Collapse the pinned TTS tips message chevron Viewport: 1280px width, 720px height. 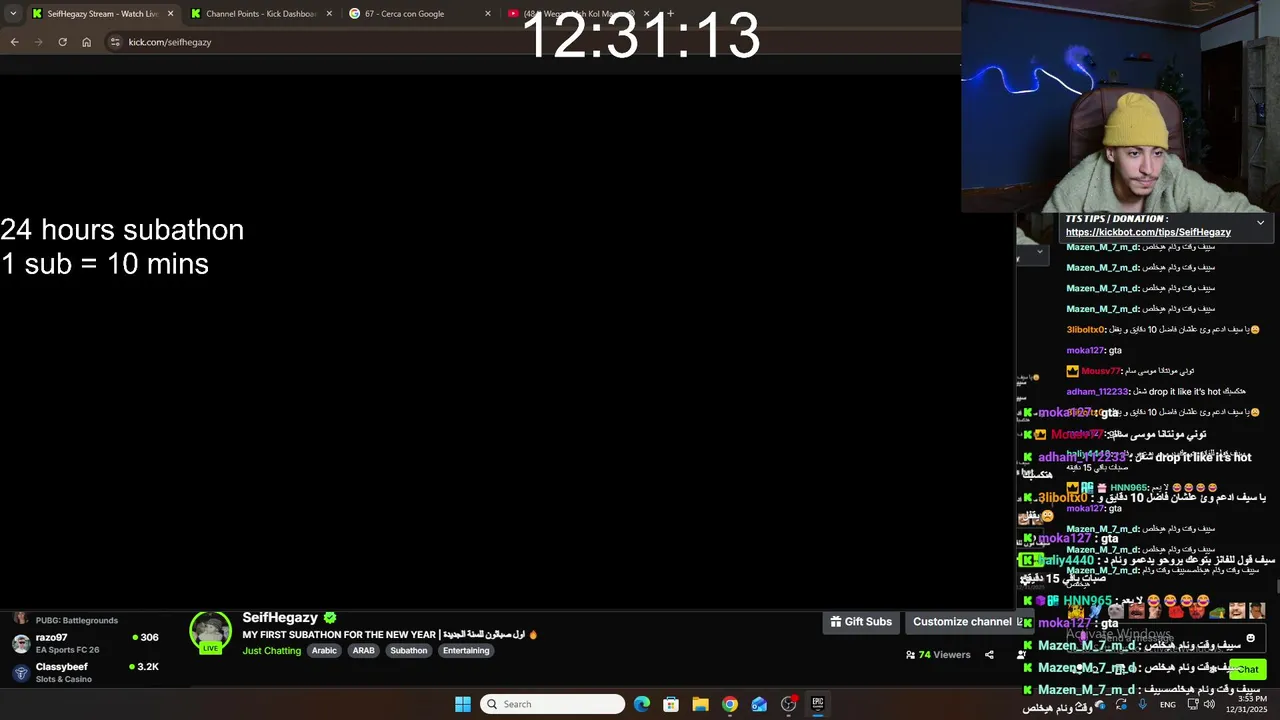1260,223
